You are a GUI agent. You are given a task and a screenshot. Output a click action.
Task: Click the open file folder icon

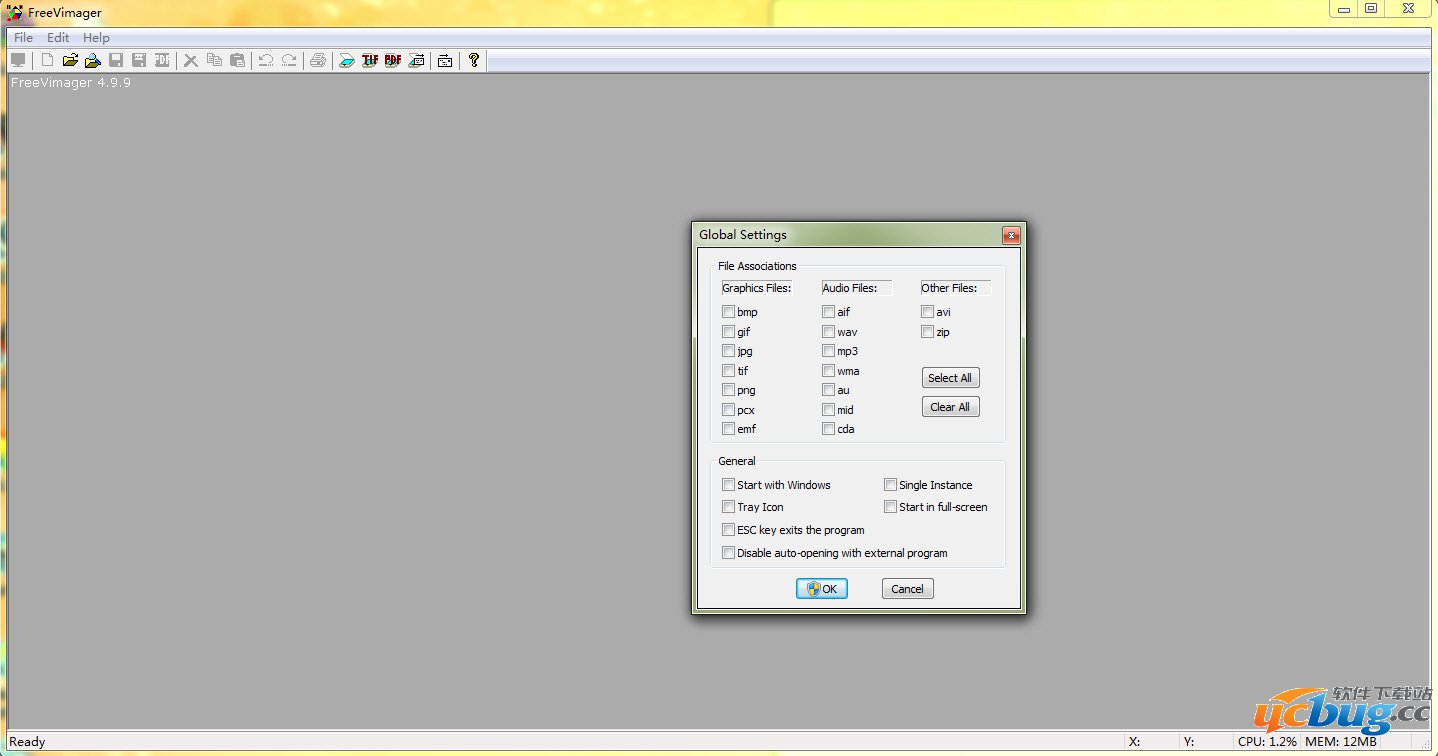pyautogui.click(x=70, y=60)
